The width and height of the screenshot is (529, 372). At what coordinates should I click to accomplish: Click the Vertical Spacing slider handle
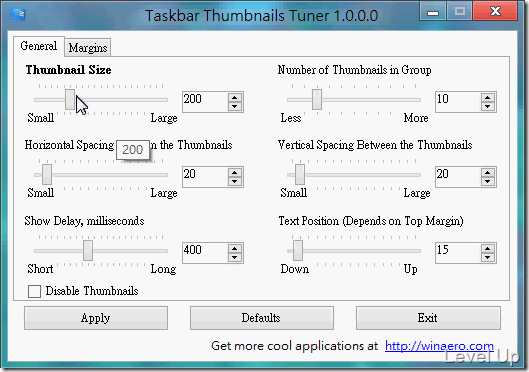tap(300, 174)
